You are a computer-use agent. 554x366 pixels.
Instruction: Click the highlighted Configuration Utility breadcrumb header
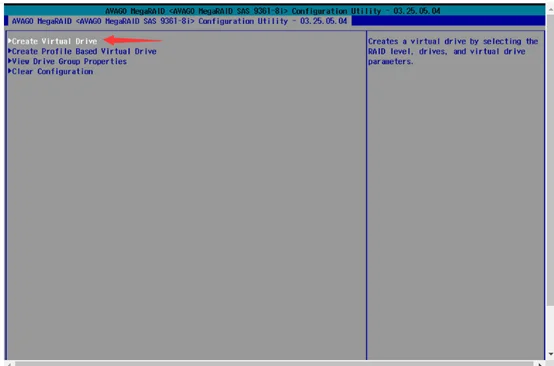pos(179,21)
